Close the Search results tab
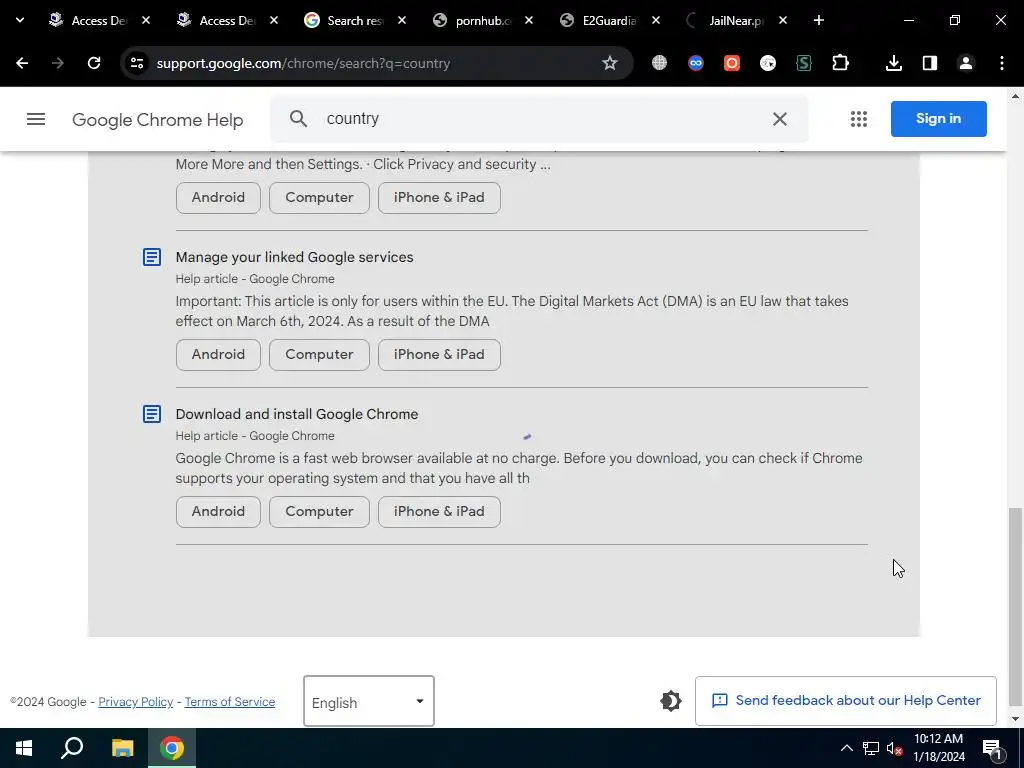The width and height of the screenshot is (1024, 768). [402, 20]
